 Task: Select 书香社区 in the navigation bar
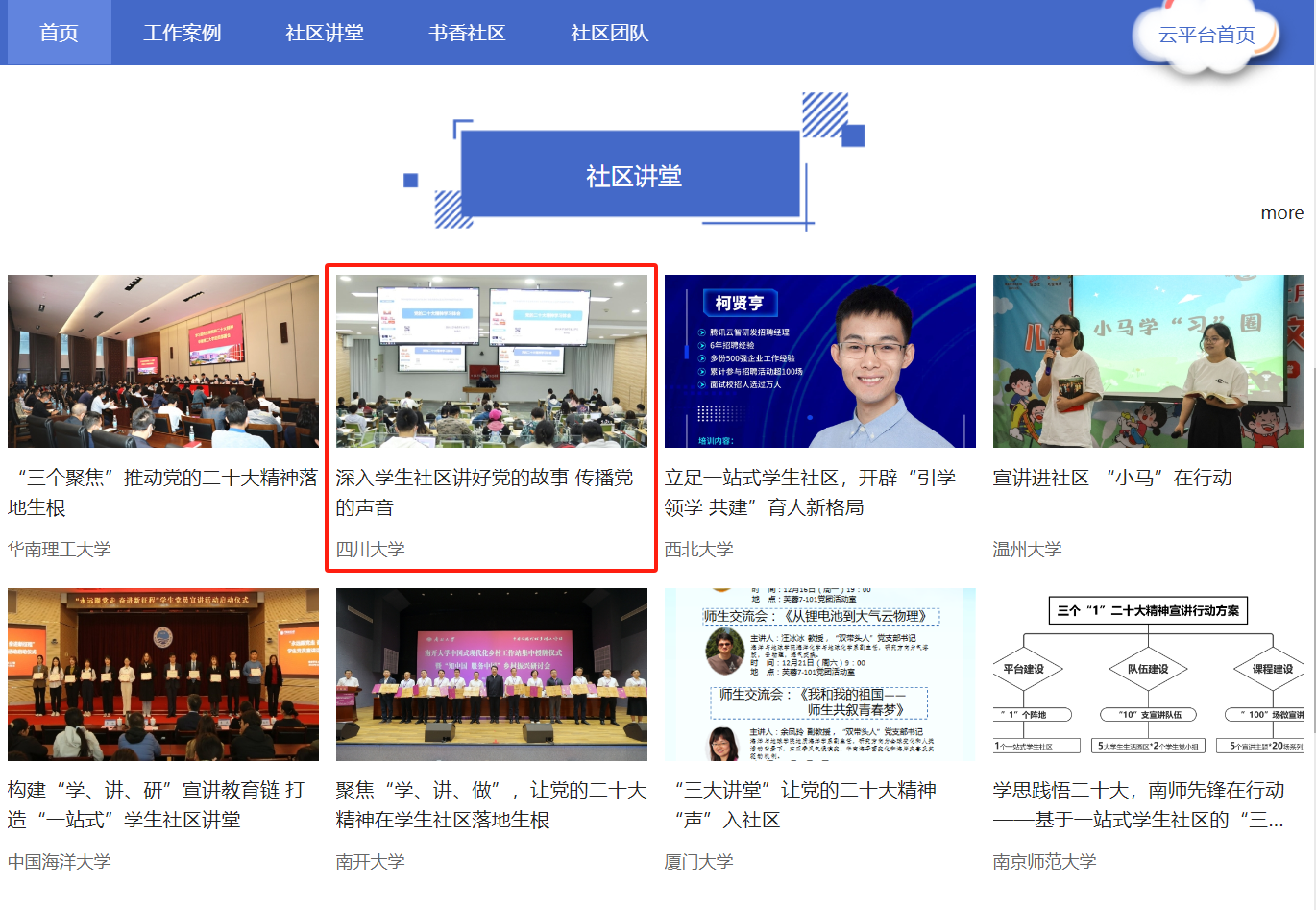point(467,33)
